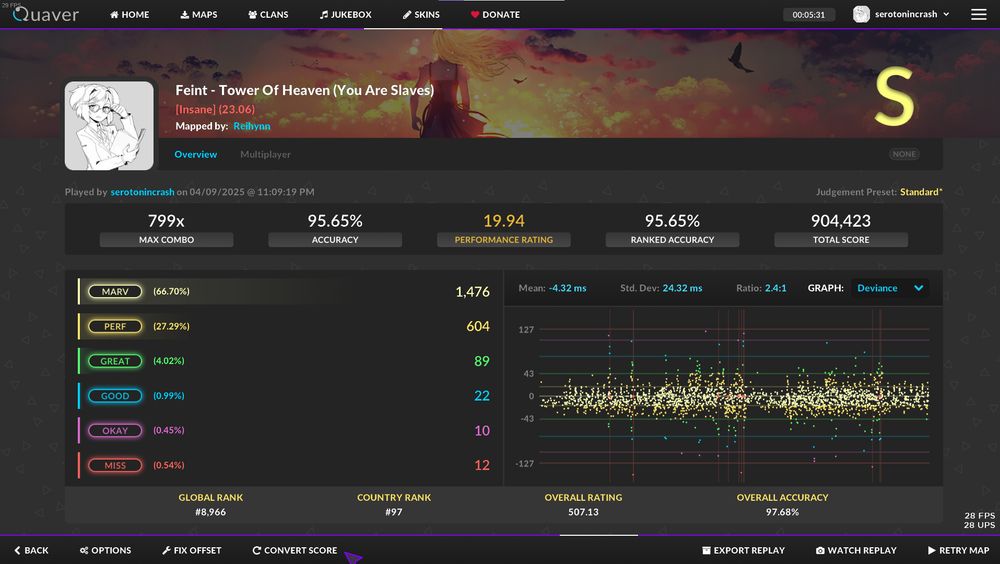Image resolution: width=1000 pixels, height=564 pixels.
Task: Click the NONE modifiers badge
Action: coord(904,154)
